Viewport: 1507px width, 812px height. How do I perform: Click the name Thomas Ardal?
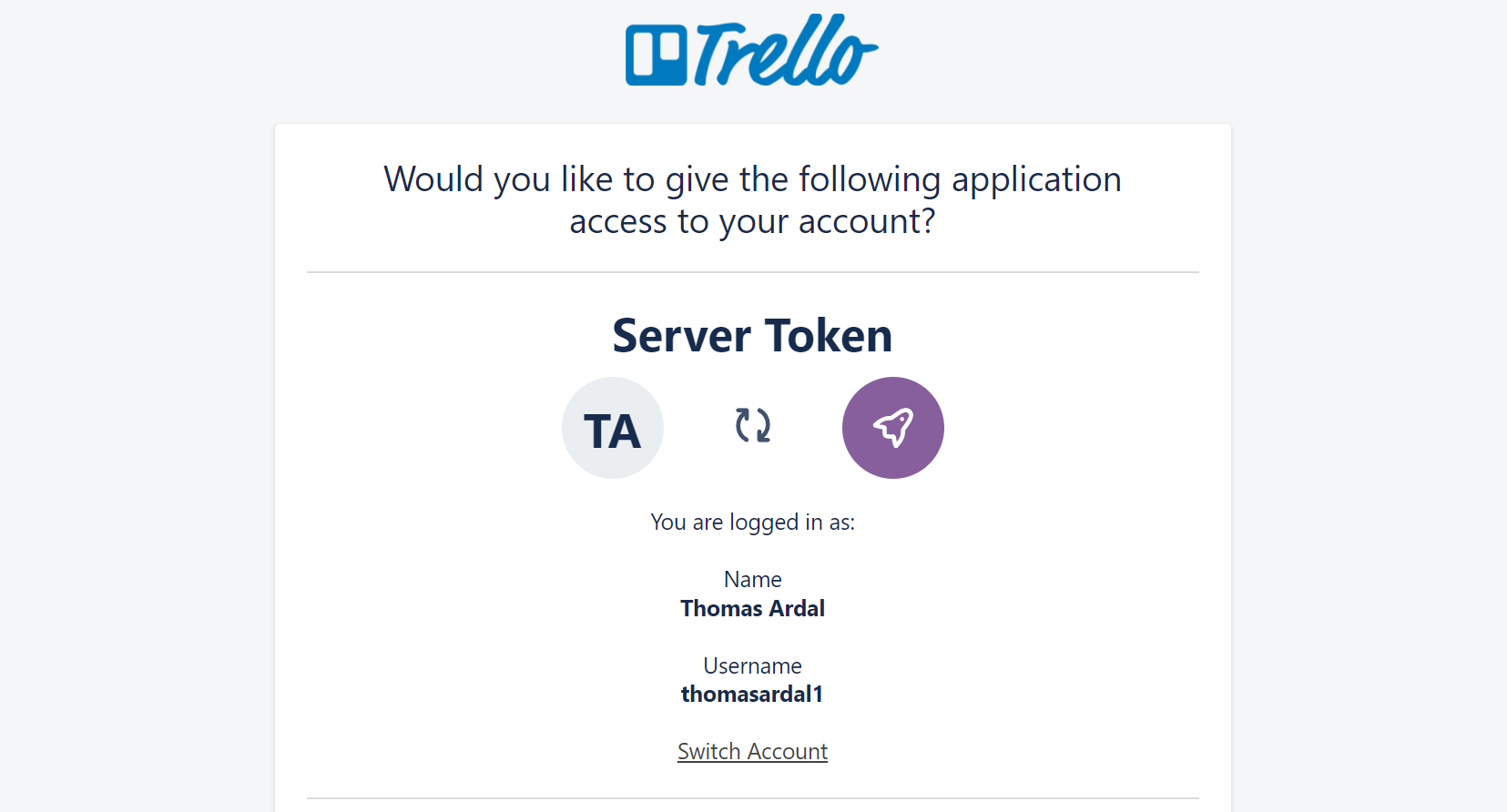coord(752,608)
